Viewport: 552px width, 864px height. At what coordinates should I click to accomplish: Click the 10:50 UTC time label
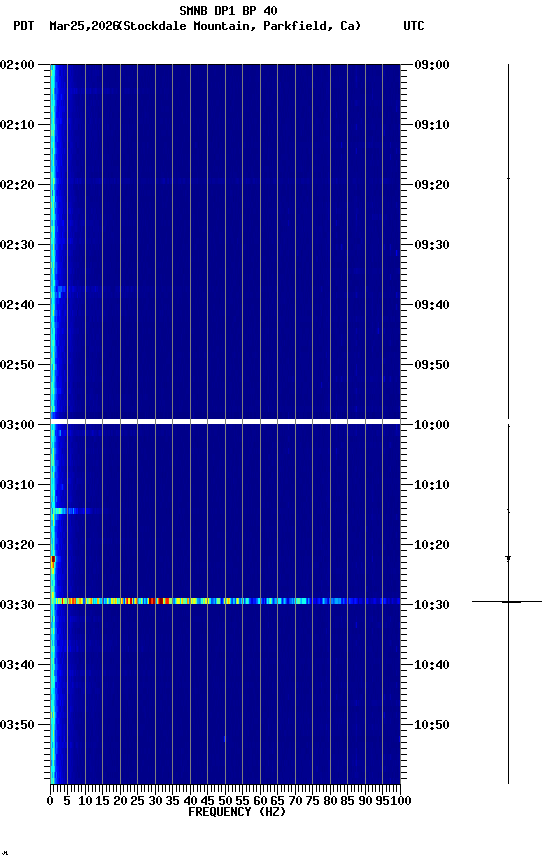click(x=432, y=725)
